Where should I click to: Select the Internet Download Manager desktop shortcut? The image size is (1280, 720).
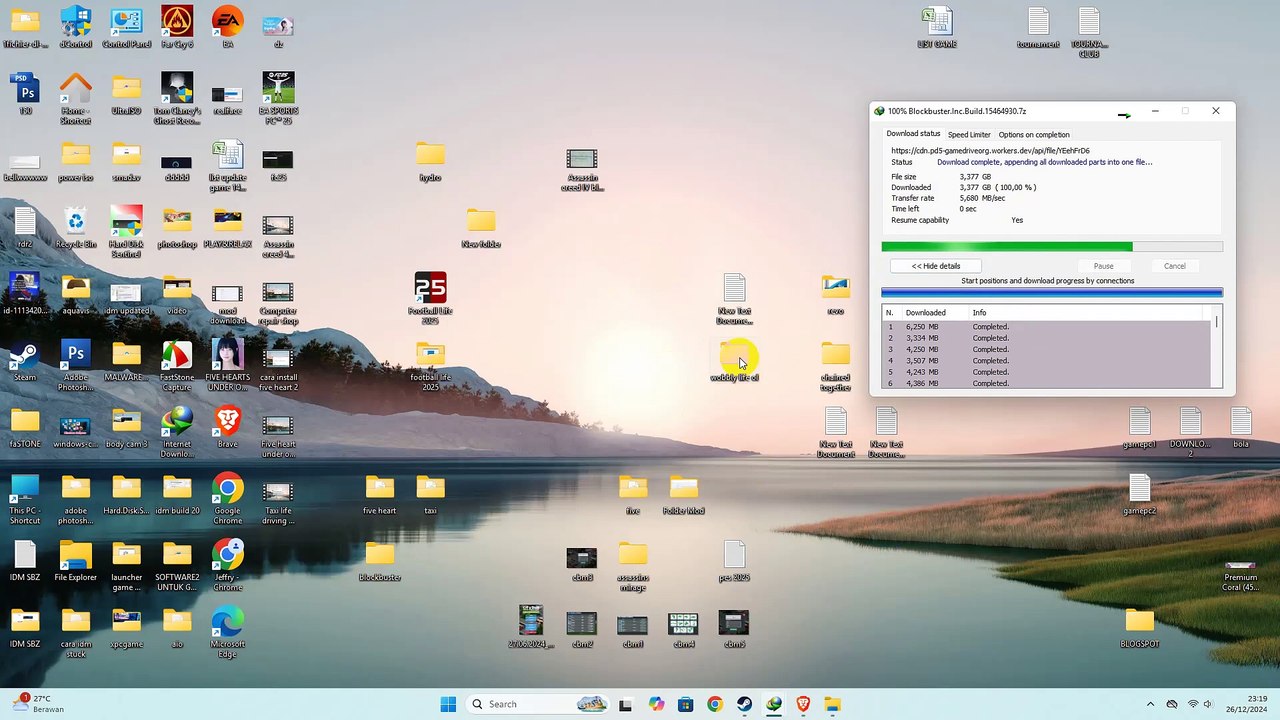(x=177, y=432)
